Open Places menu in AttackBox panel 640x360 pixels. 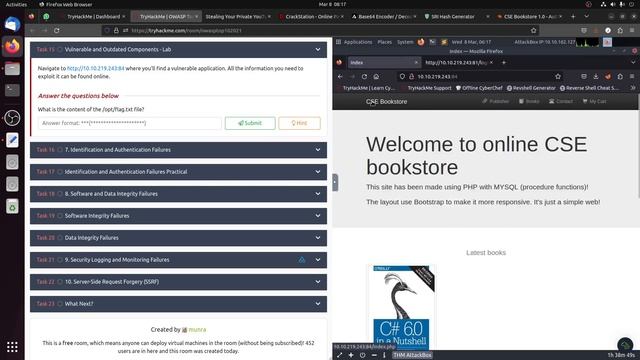click(384, 42)
